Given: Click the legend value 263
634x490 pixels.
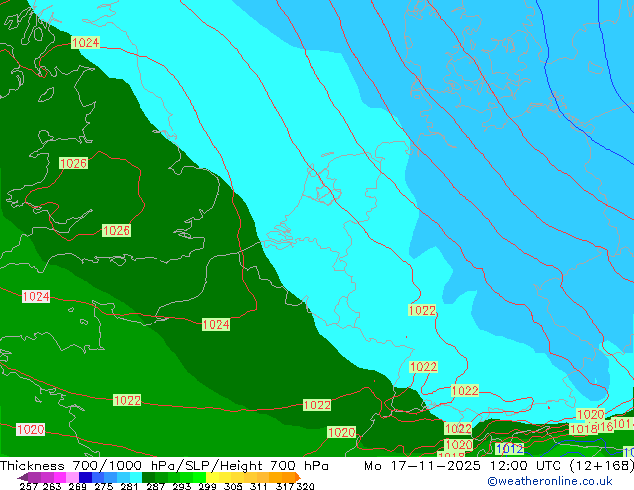Looking at the screenshot, I should click(51, 486).
